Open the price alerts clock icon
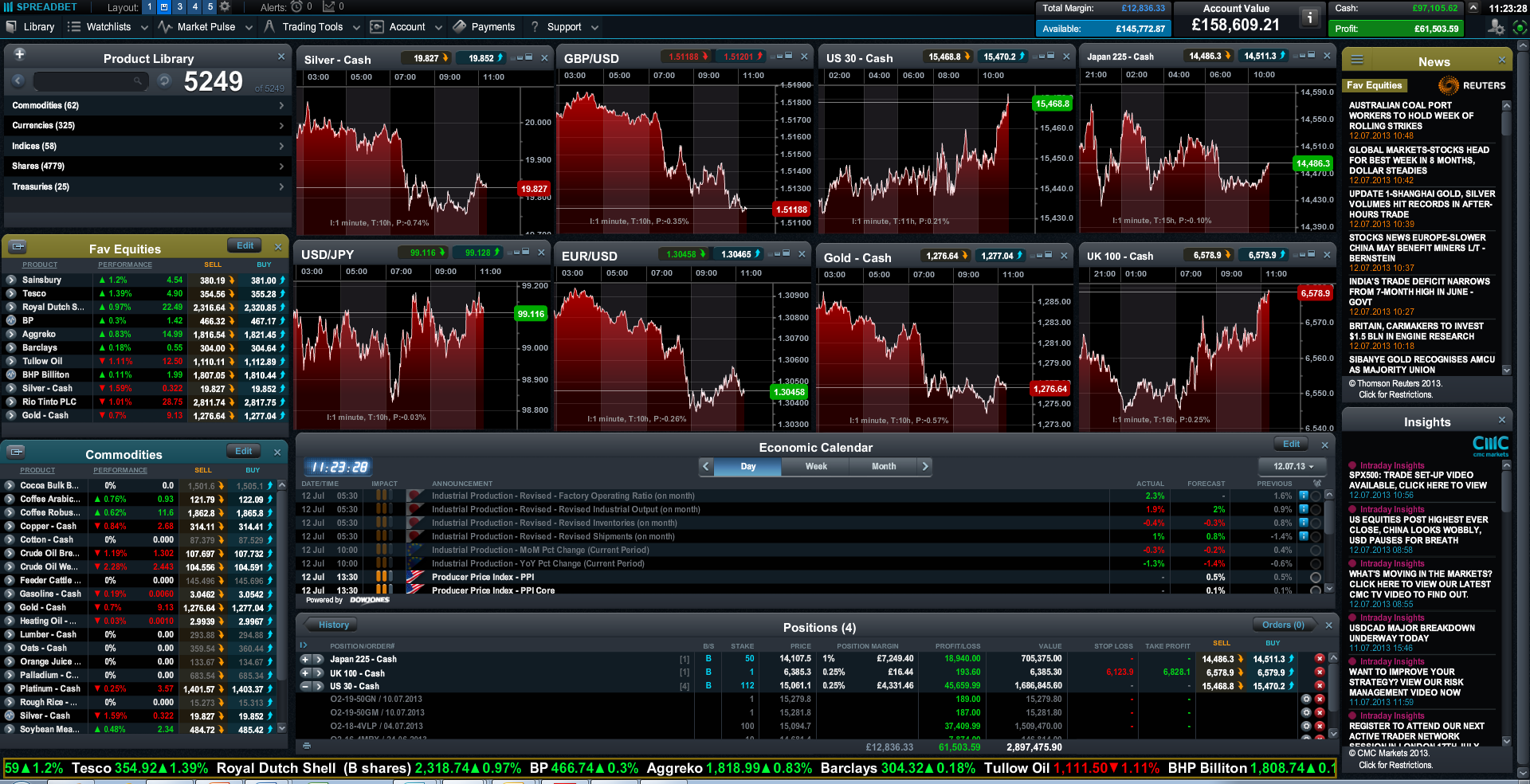1530x784 pixels. pos(296,7)
